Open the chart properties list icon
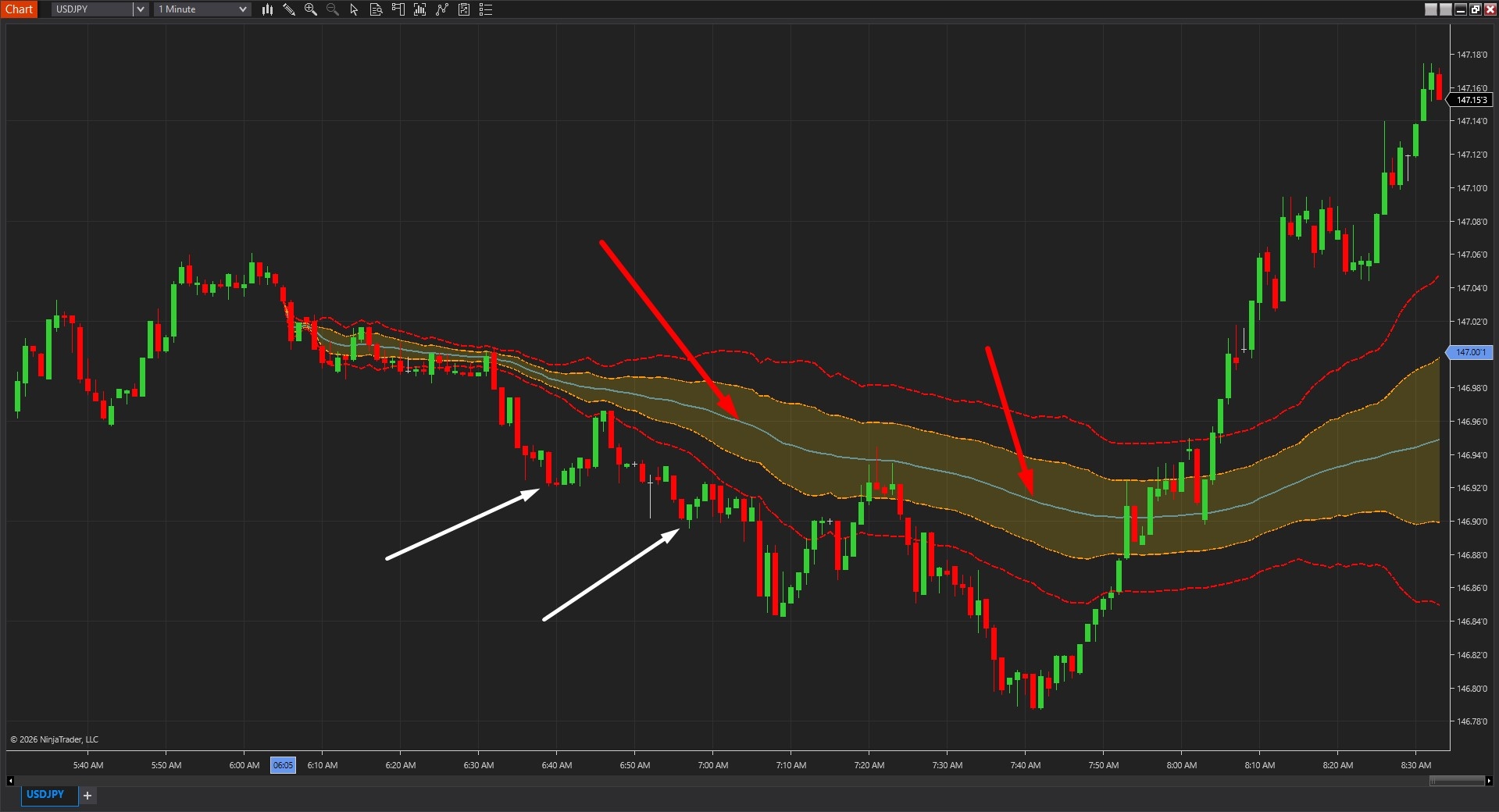 (x=486, y=9)
